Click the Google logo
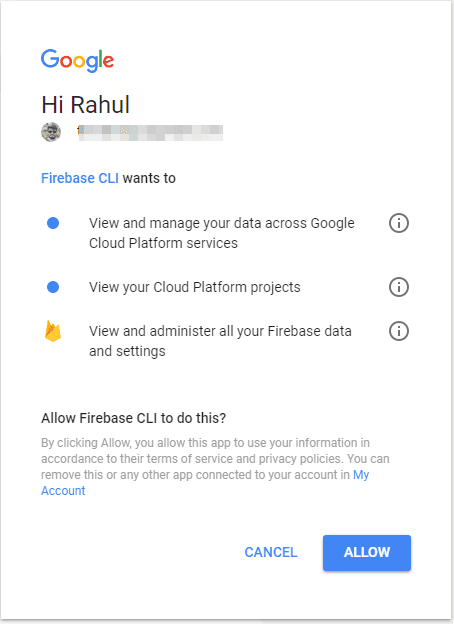The image size is (454, 624). (78, 60)
